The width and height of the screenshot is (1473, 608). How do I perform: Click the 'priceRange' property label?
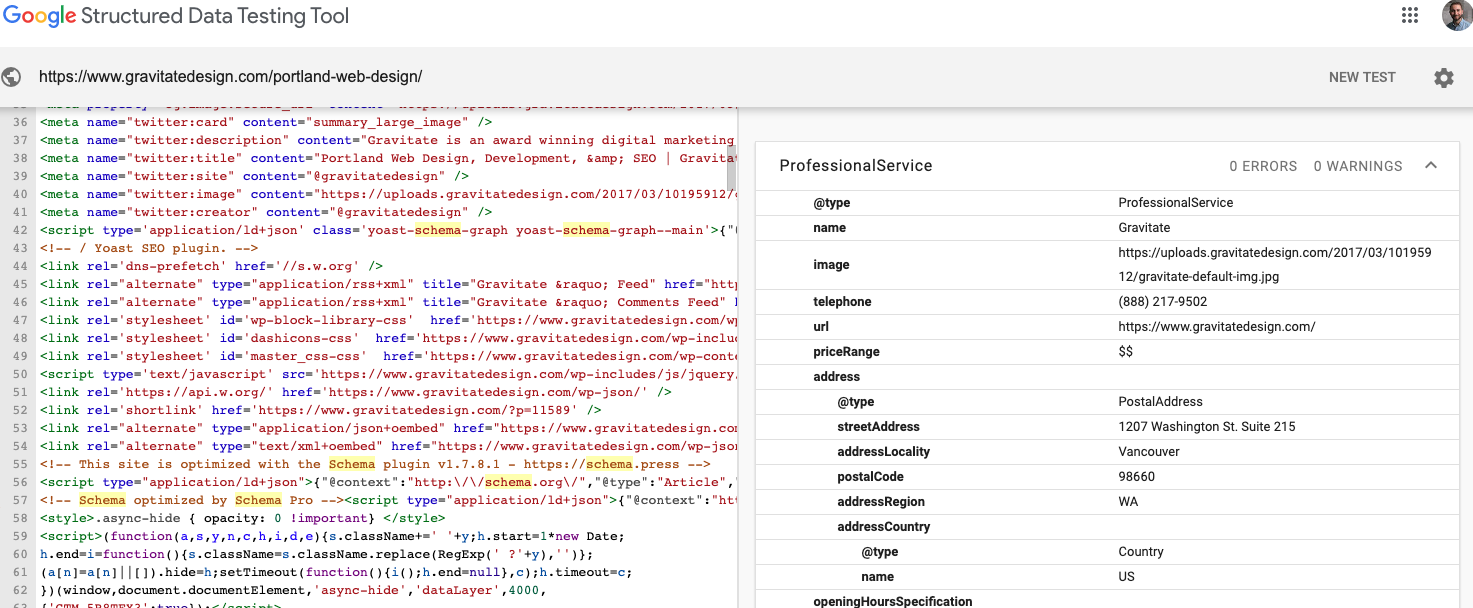point(846,352)
